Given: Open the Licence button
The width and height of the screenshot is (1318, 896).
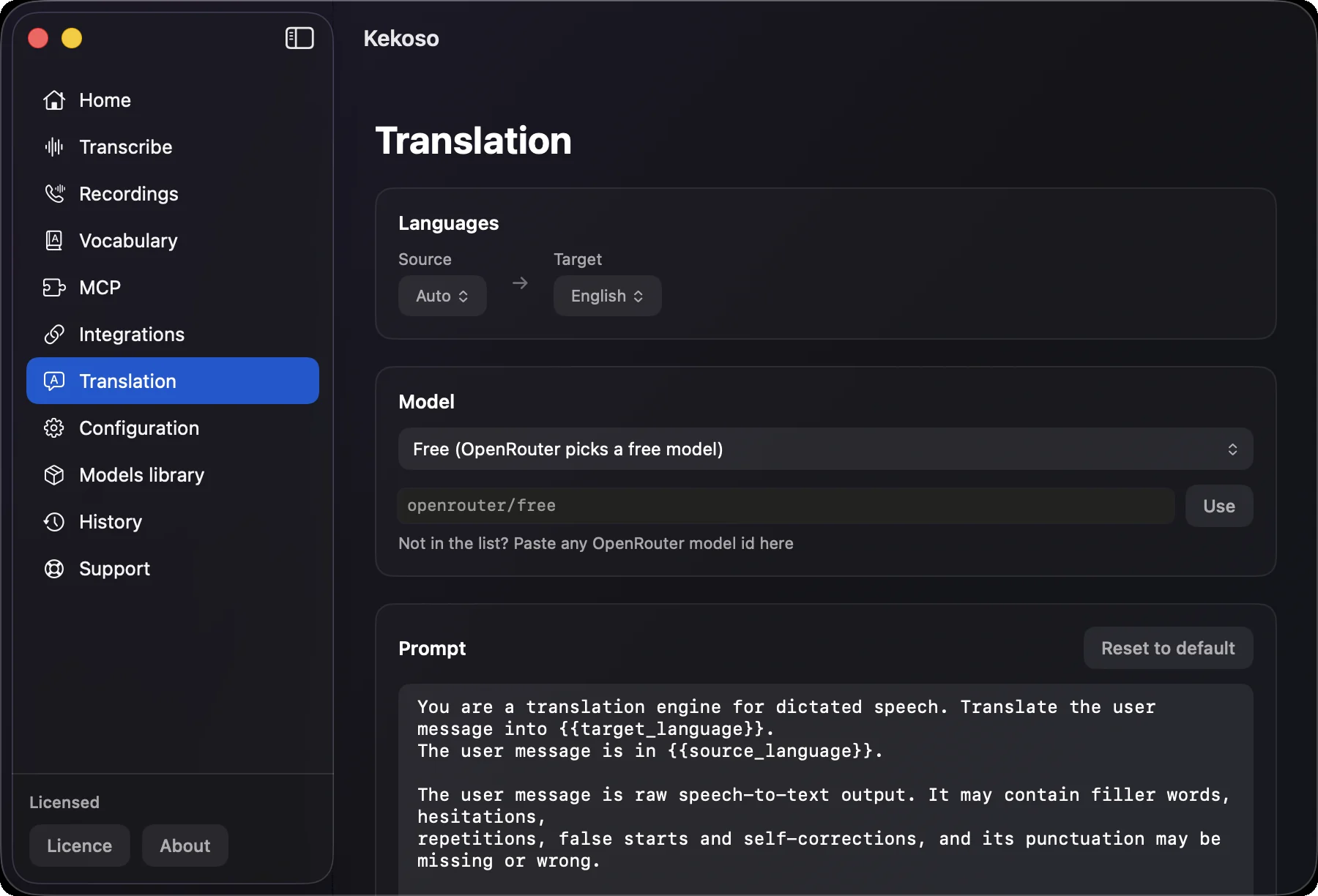Looking at the screenshot, I should [x=80, y=845].
